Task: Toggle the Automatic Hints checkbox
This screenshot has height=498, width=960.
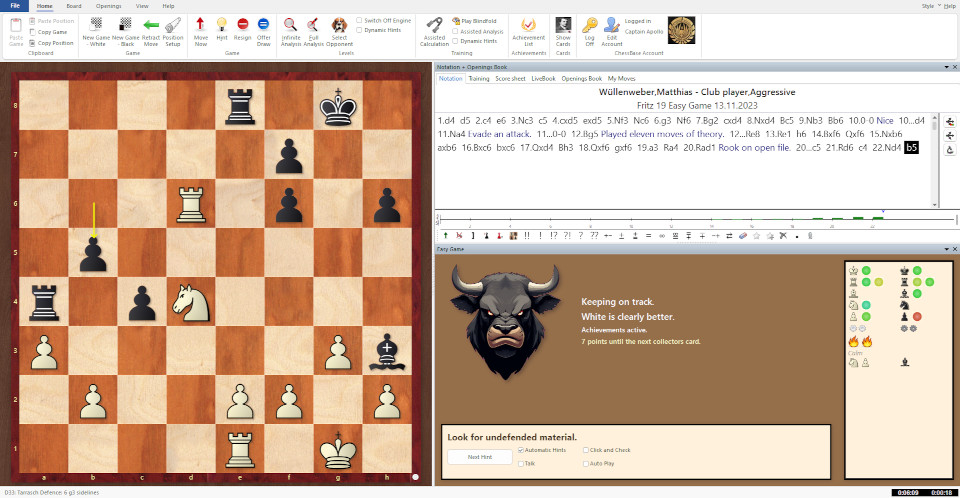Action: click(x=521, y=450)
